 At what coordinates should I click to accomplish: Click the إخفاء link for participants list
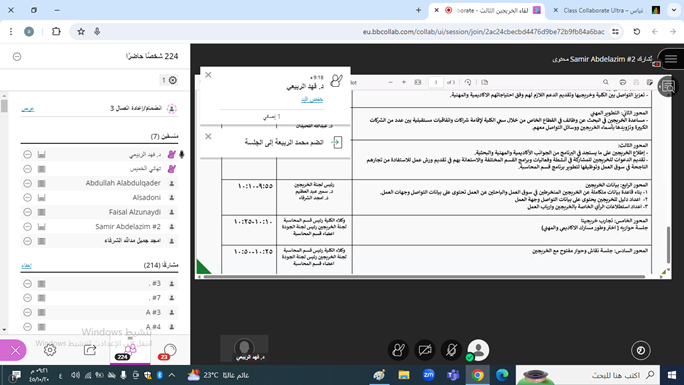(x=27, y=265)
